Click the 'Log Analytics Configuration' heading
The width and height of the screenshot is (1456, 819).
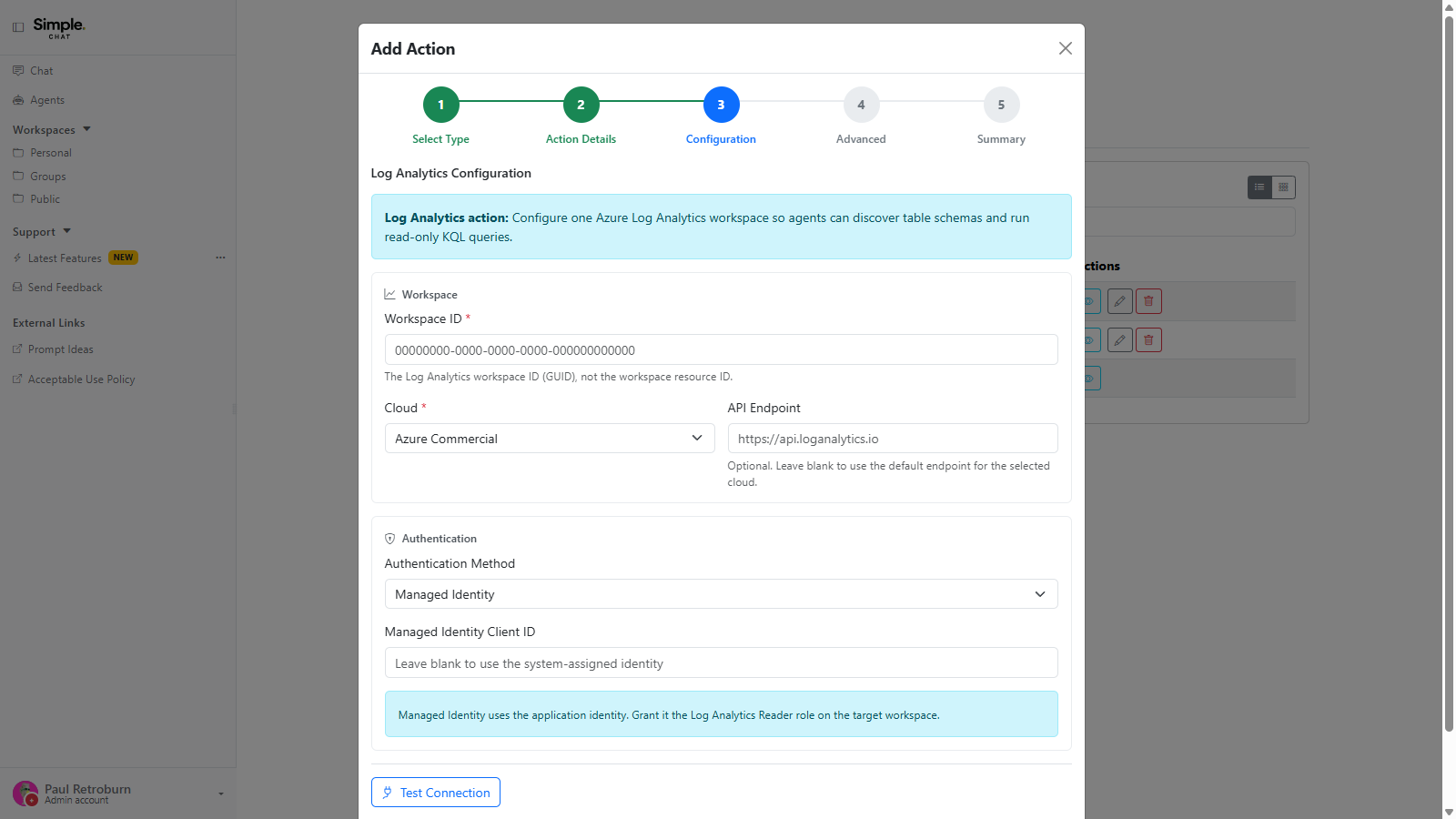point(451,173)
